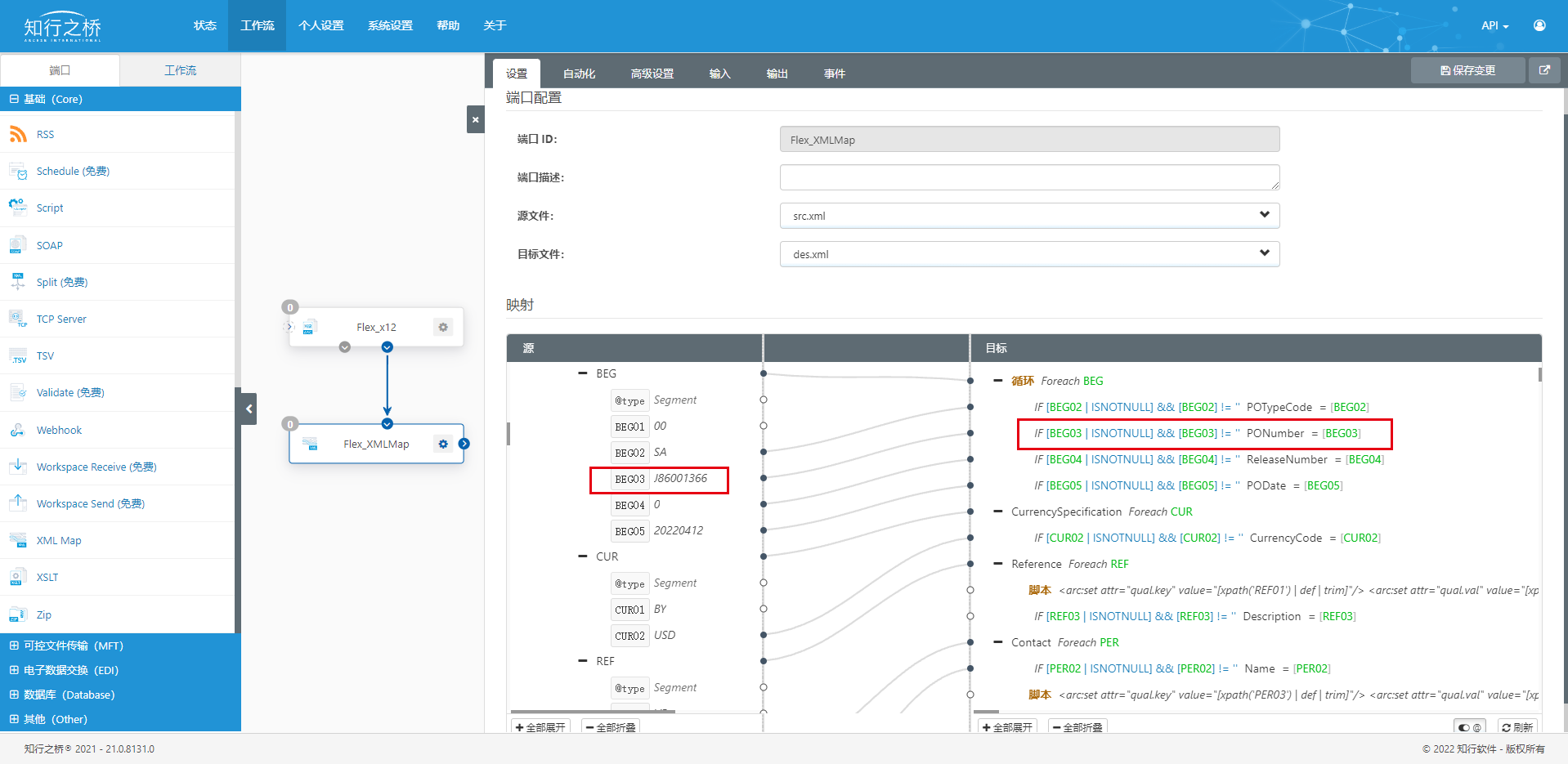Toggle the target mapping view switch
1568x764 pixels.
tap(1470, 727)
